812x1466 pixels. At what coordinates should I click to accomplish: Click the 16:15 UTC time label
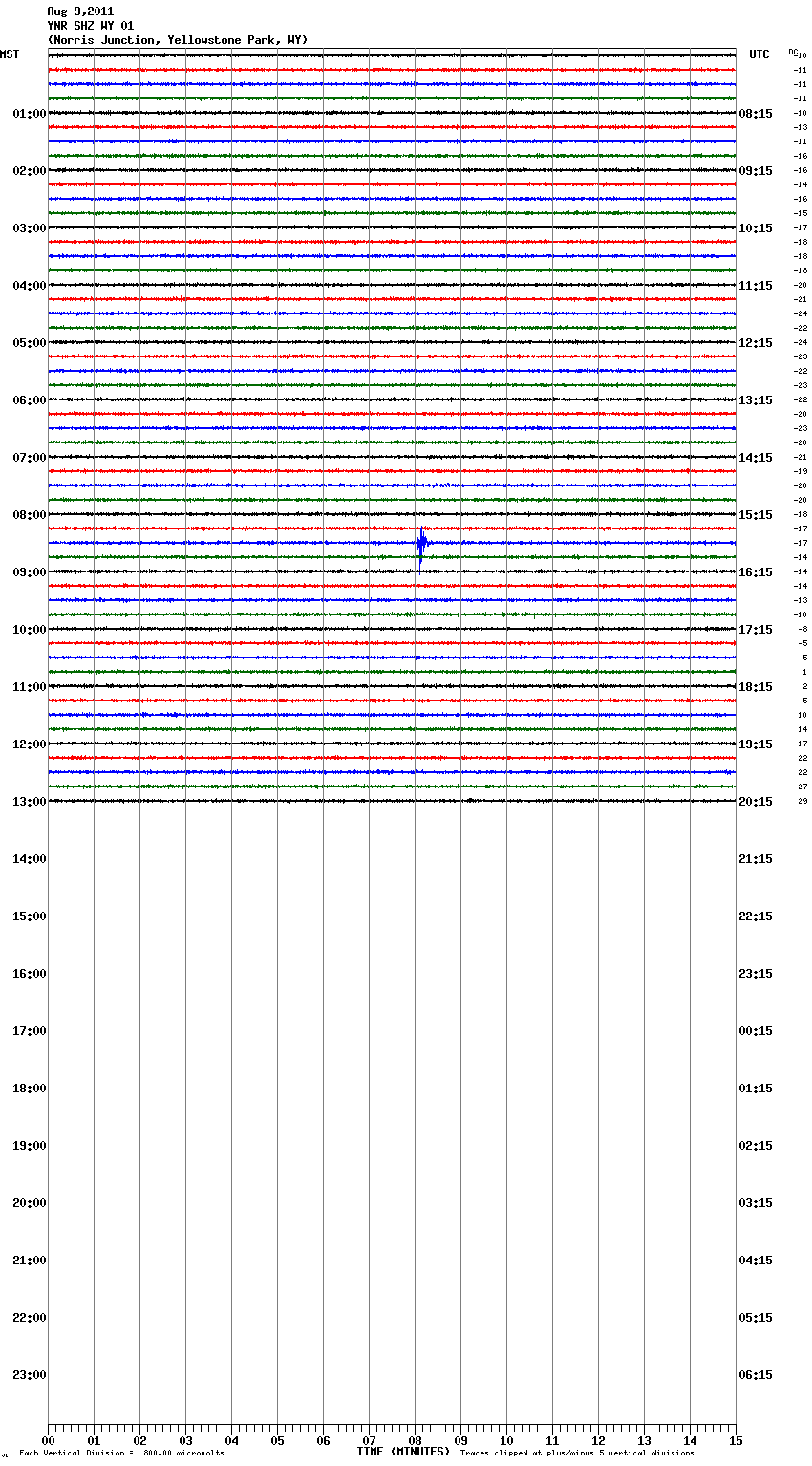(x=756, y=572)
